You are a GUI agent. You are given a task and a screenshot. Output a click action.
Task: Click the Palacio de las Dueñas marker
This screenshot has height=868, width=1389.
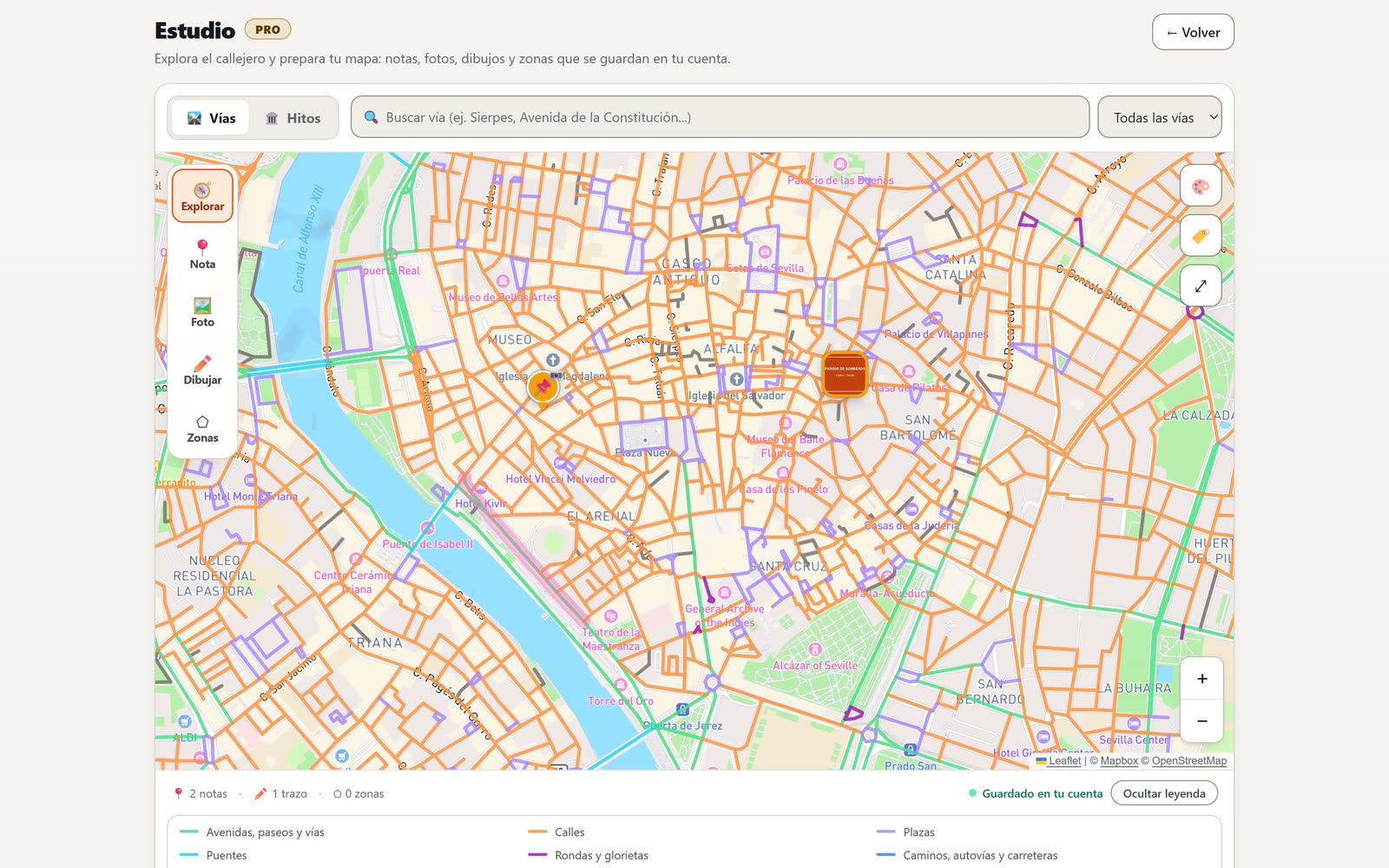point(840,164)
